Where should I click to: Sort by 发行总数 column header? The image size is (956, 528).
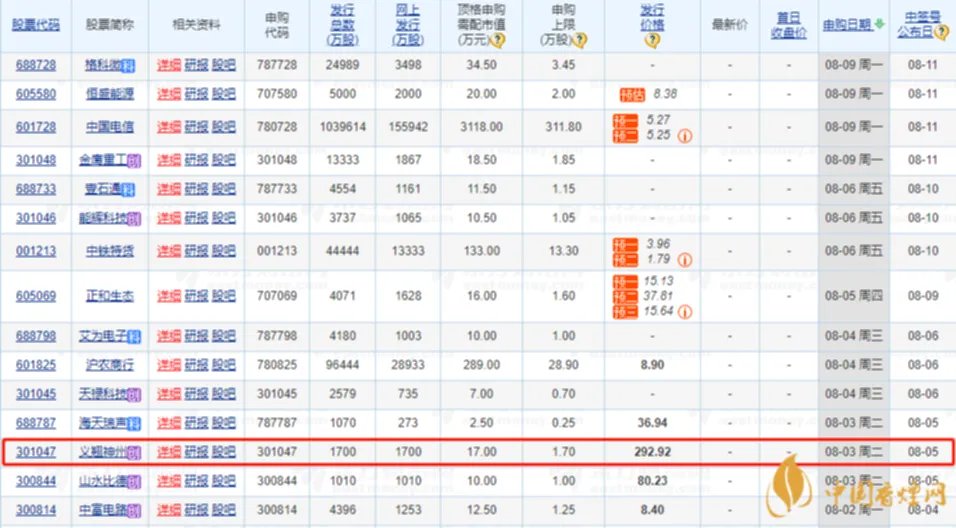[x=343, y=25]
